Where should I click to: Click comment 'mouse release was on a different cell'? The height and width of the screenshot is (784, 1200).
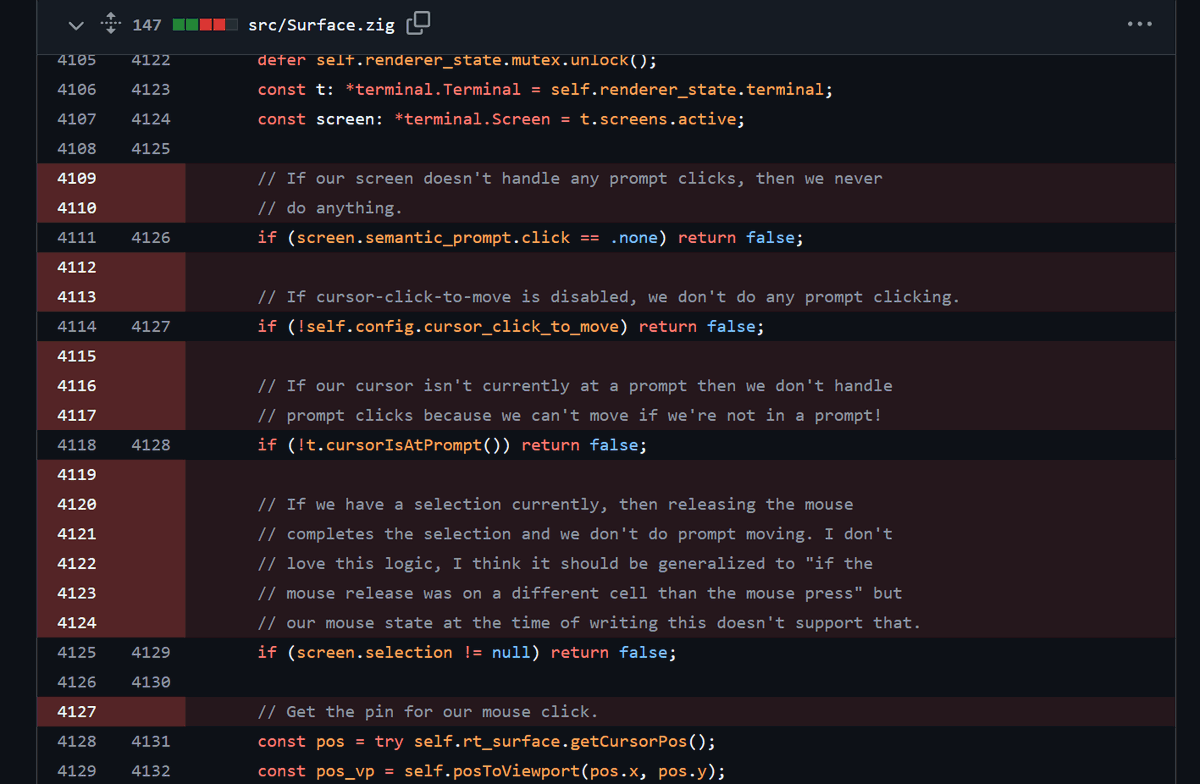pyautogui.click(x=580, y=593)
